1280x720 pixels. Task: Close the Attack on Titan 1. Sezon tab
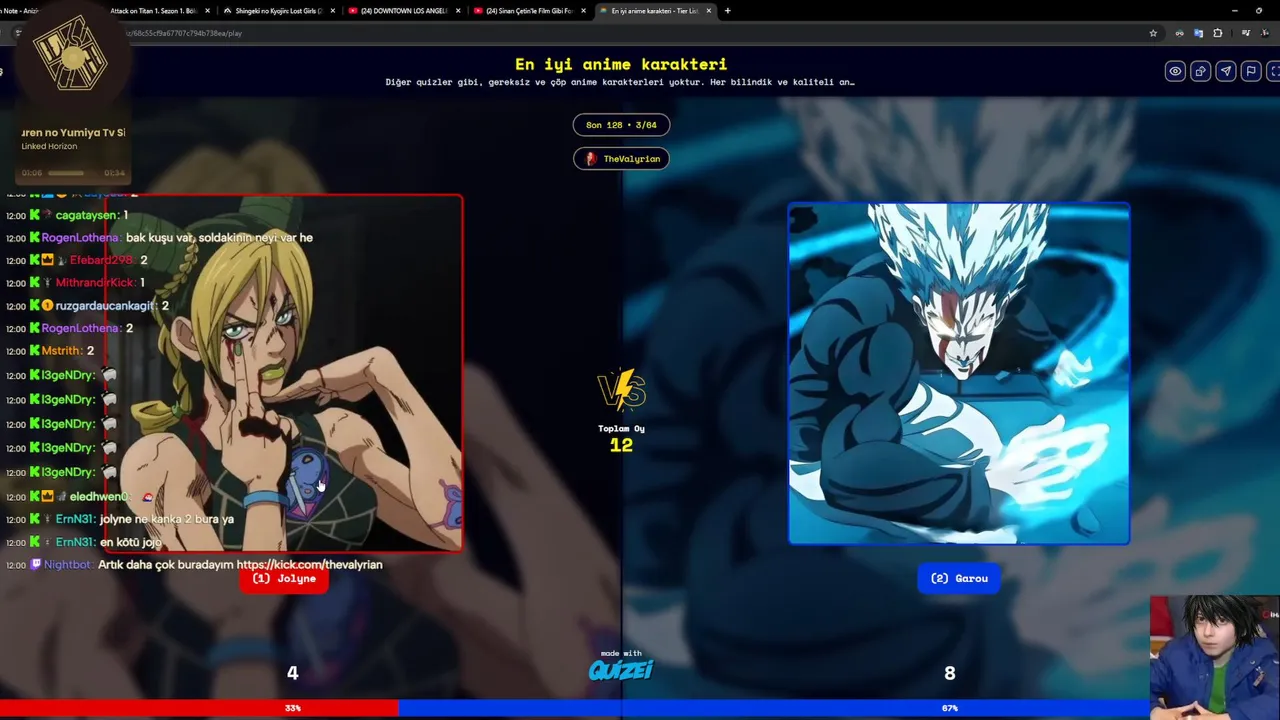pyautogui.click(x=208, y=11)
